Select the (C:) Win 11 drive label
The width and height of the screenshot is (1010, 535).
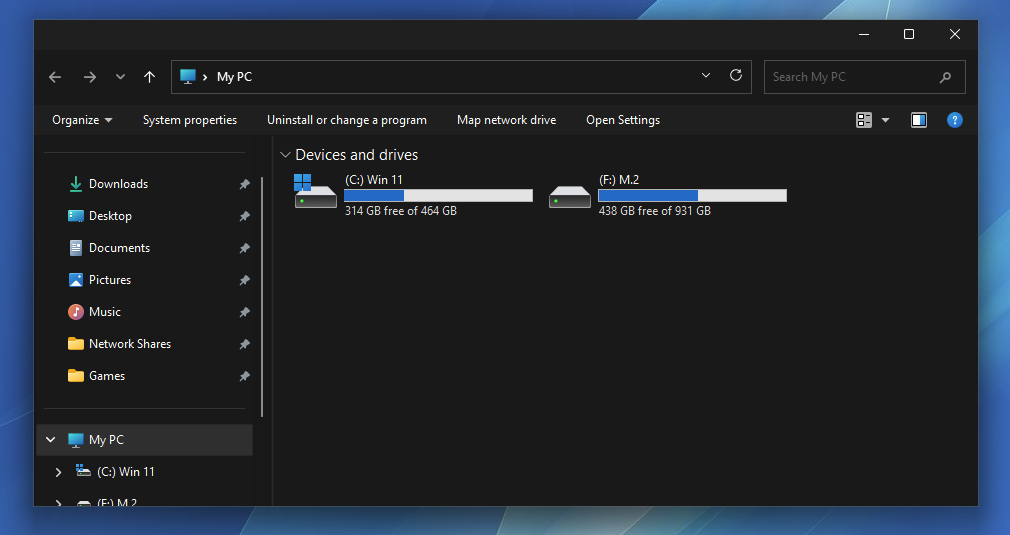tap(374, 180)
